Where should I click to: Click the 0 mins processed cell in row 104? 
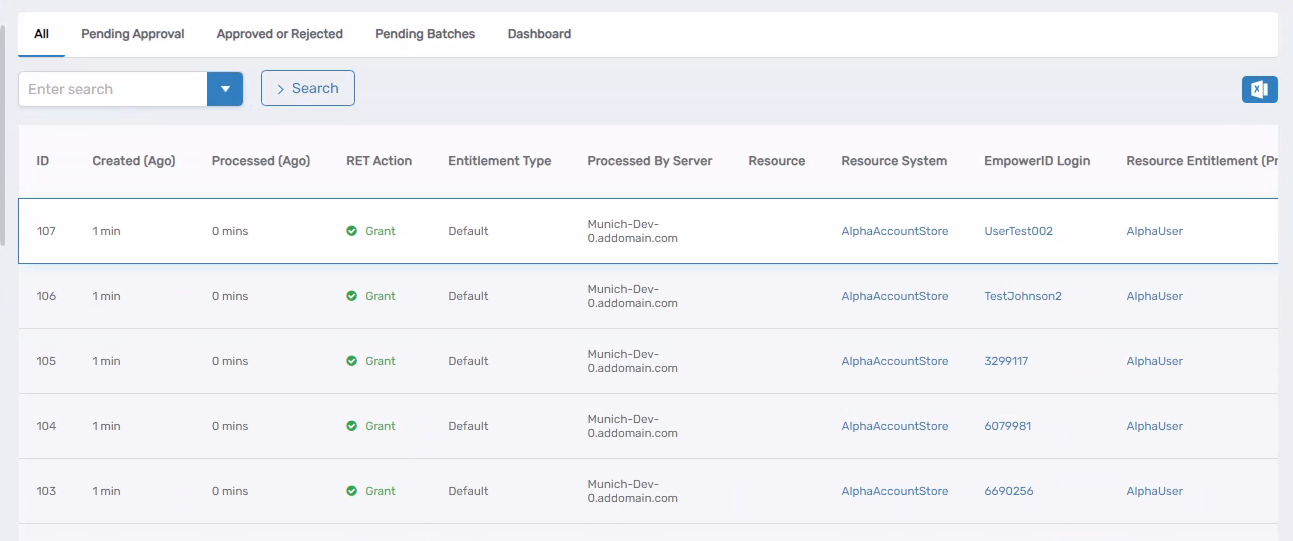[x=230, y=426]
